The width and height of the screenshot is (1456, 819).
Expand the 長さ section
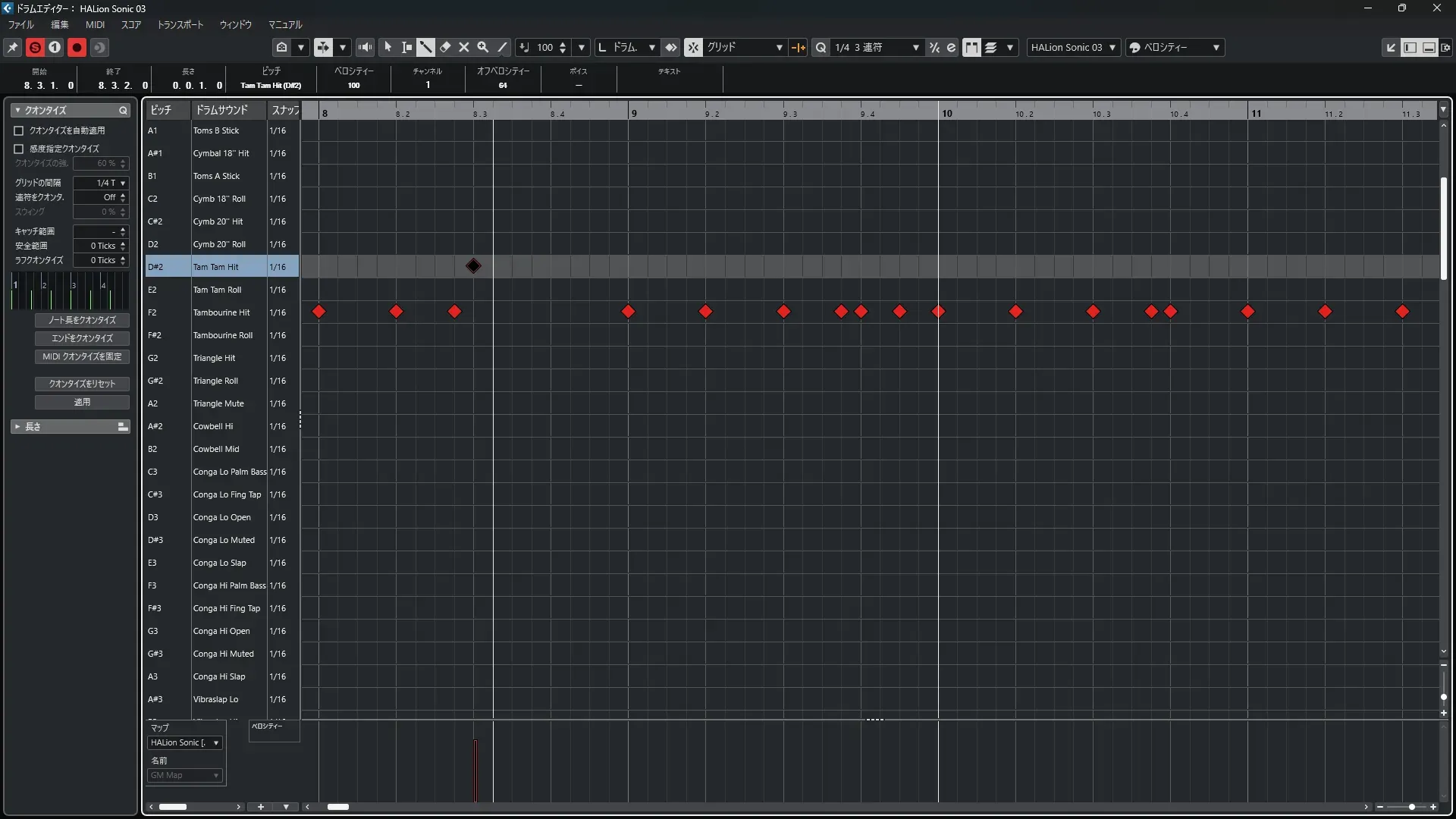[x=17, y=427]
